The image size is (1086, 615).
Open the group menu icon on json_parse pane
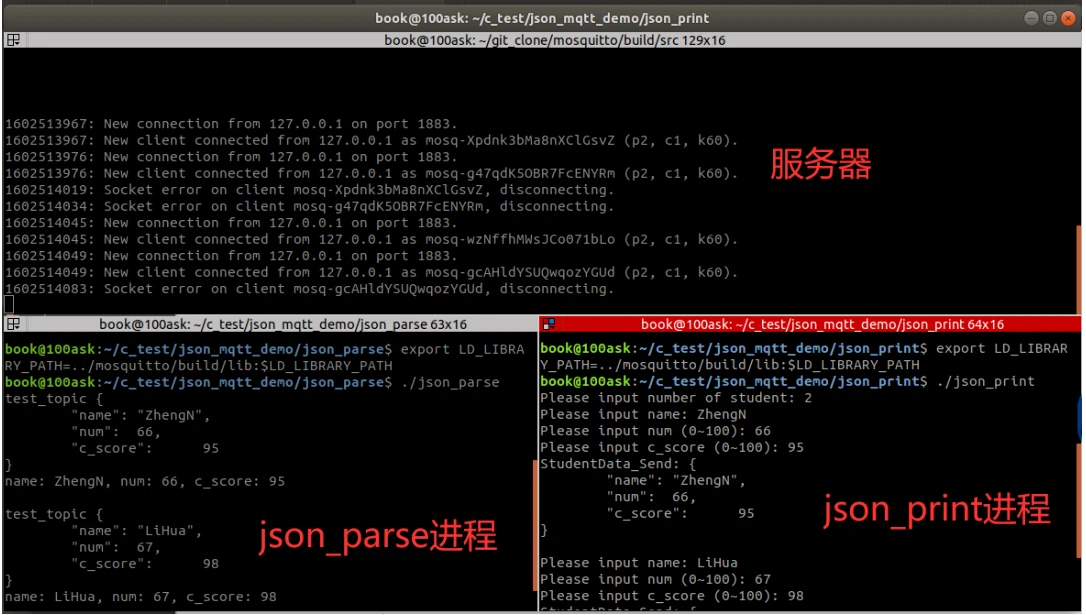click(13, 324)
